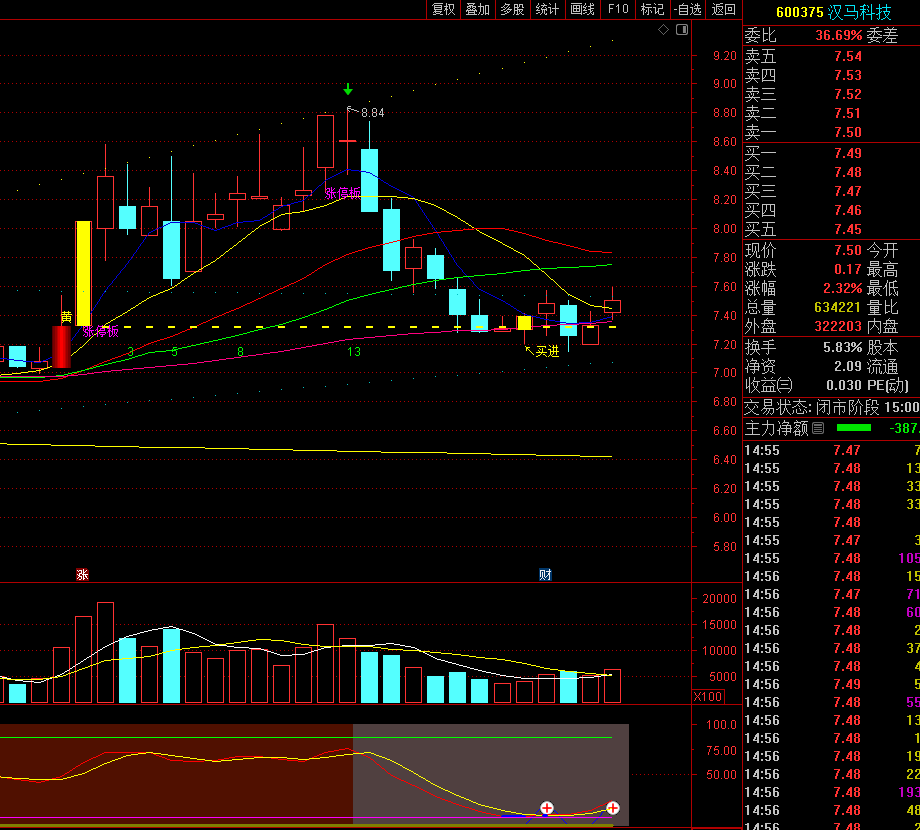The height and width of the screenshot is (830, 920).
Task: Select the 买三 7.47 bid row
Action: pyautogui.click(x=831, y=191)
